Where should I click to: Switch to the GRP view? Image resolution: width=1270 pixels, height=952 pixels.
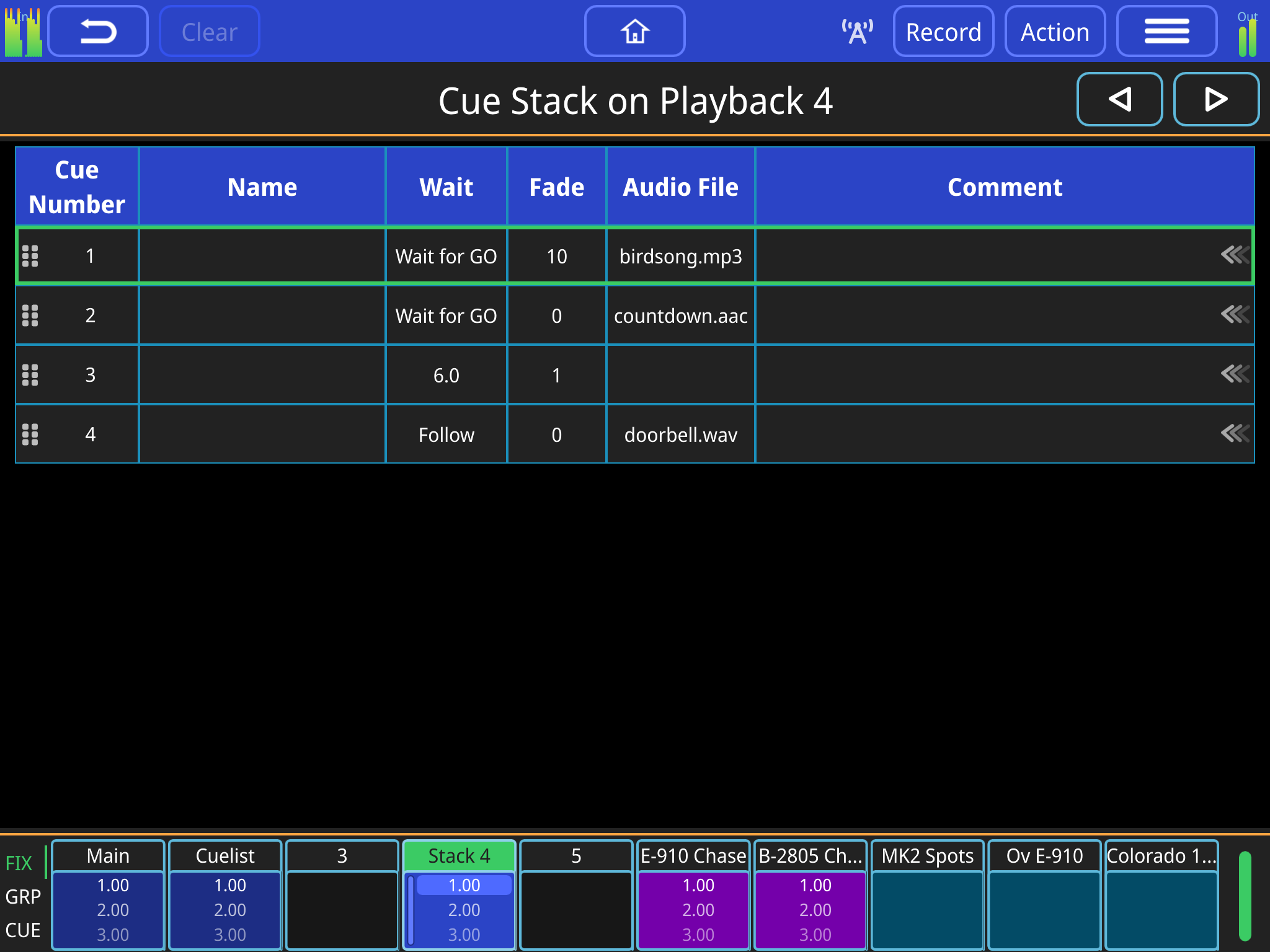24,896
